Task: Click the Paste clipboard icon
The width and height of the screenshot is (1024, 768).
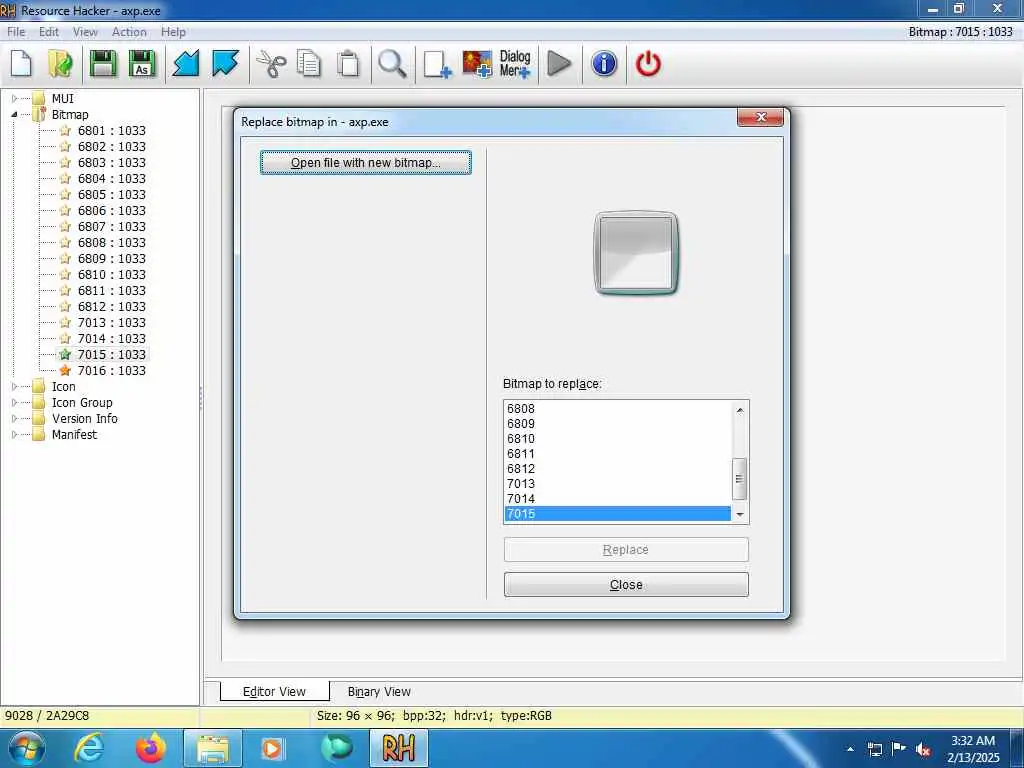Action: [x=348, y=64]
